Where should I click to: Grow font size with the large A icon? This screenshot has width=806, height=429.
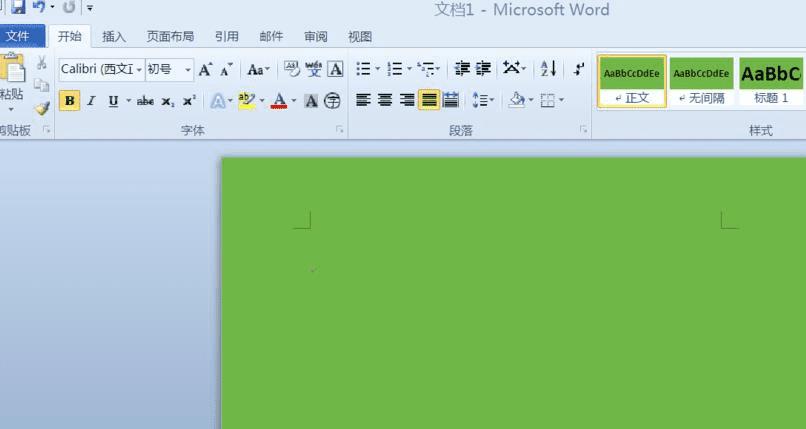pos(205,69)
